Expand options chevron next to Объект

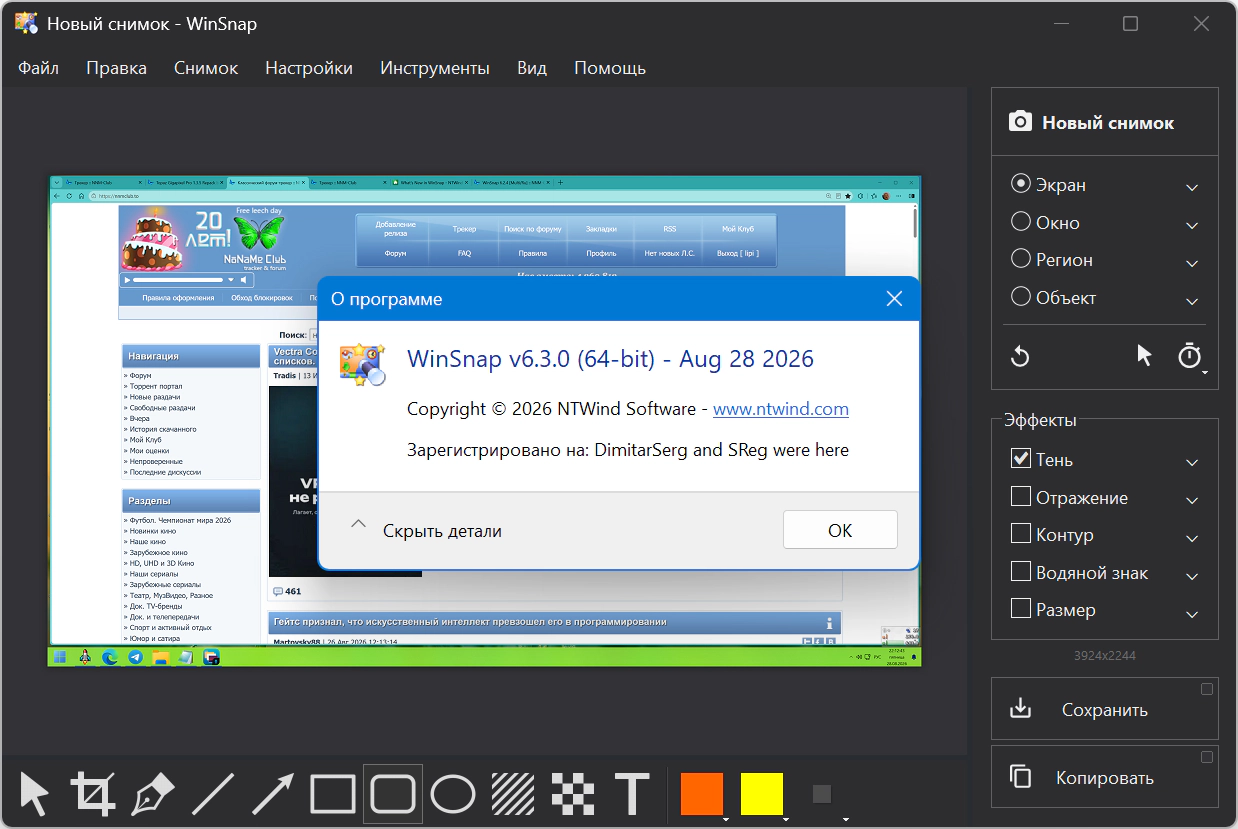coord(1192,300)
